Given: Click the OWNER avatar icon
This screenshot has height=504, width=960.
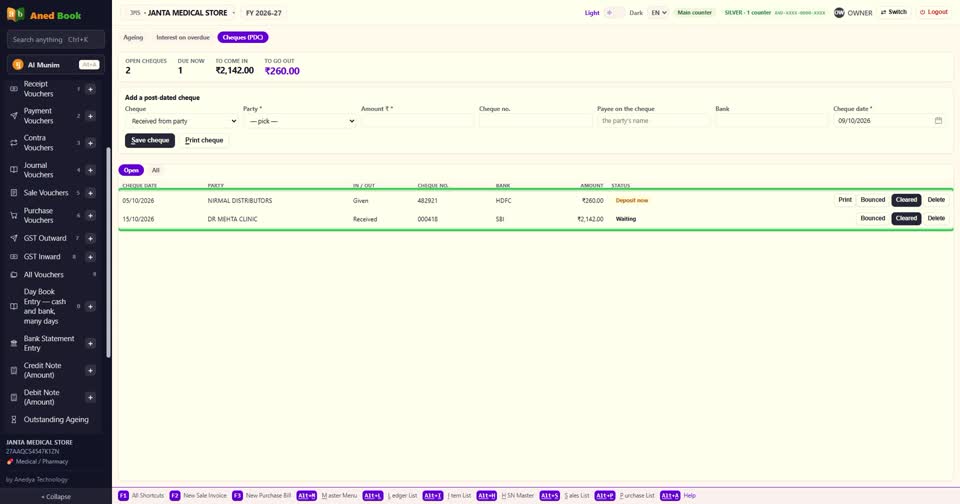Looking at the screenshot, I should (839, 12).
